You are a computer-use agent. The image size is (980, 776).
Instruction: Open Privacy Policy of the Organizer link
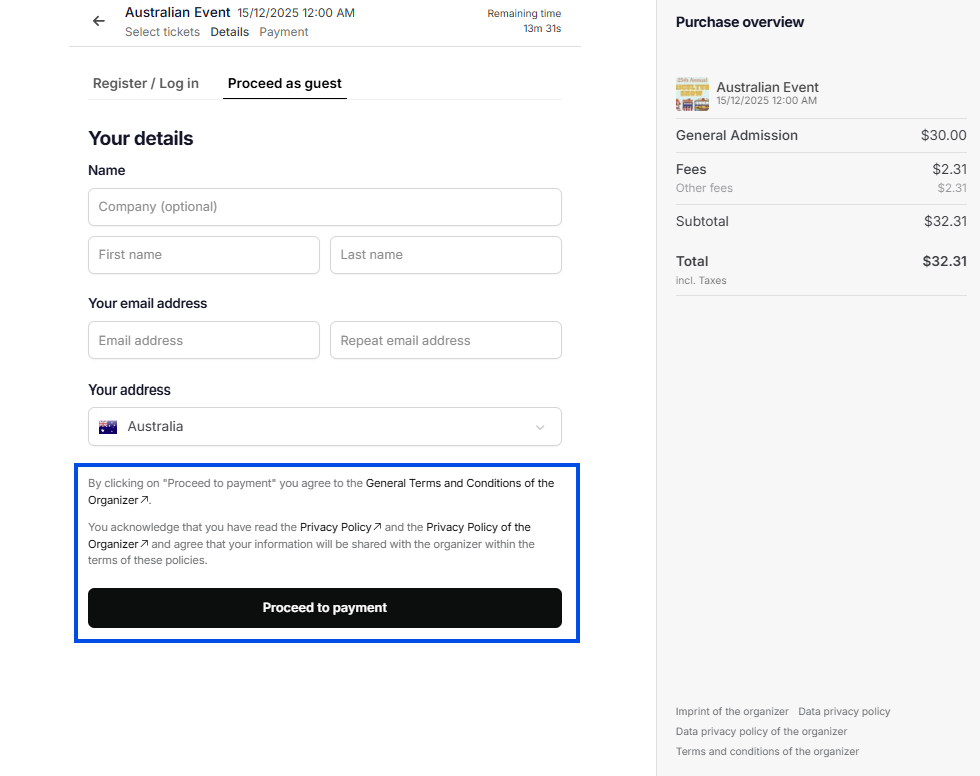pyautogui.click(x=478, y=527)
